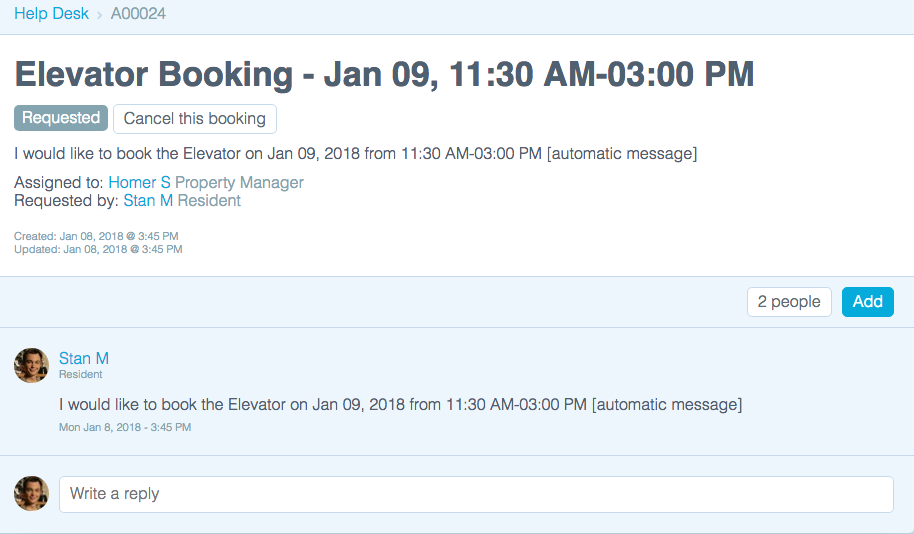914x534 pixels.
Task: Click the Requested status badge
Action: tap(61, 118)
